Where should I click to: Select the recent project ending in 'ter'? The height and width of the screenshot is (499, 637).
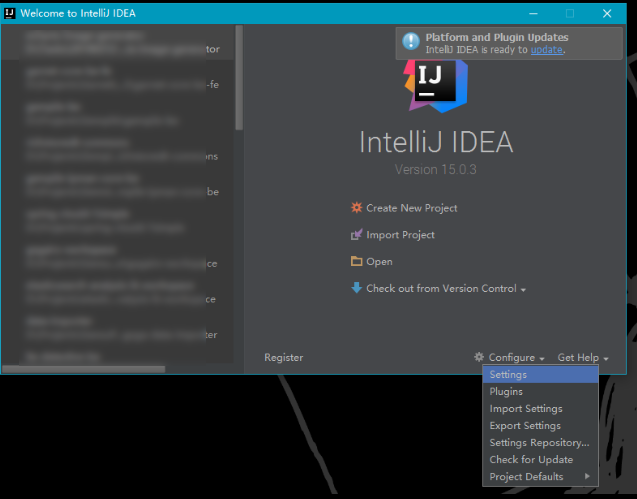click(118, 328)
